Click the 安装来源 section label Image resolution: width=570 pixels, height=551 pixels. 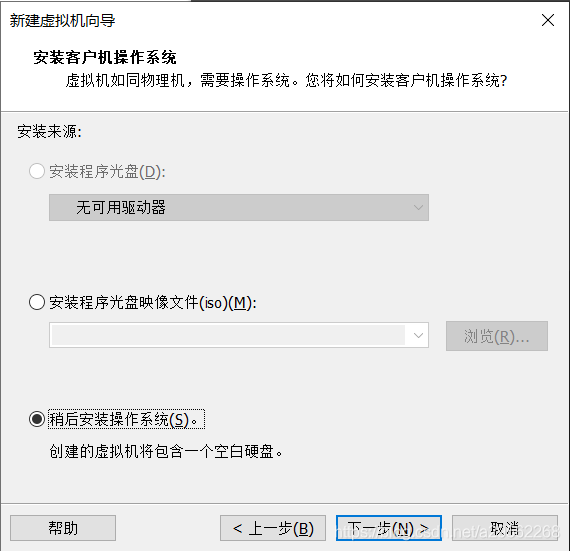49,131
